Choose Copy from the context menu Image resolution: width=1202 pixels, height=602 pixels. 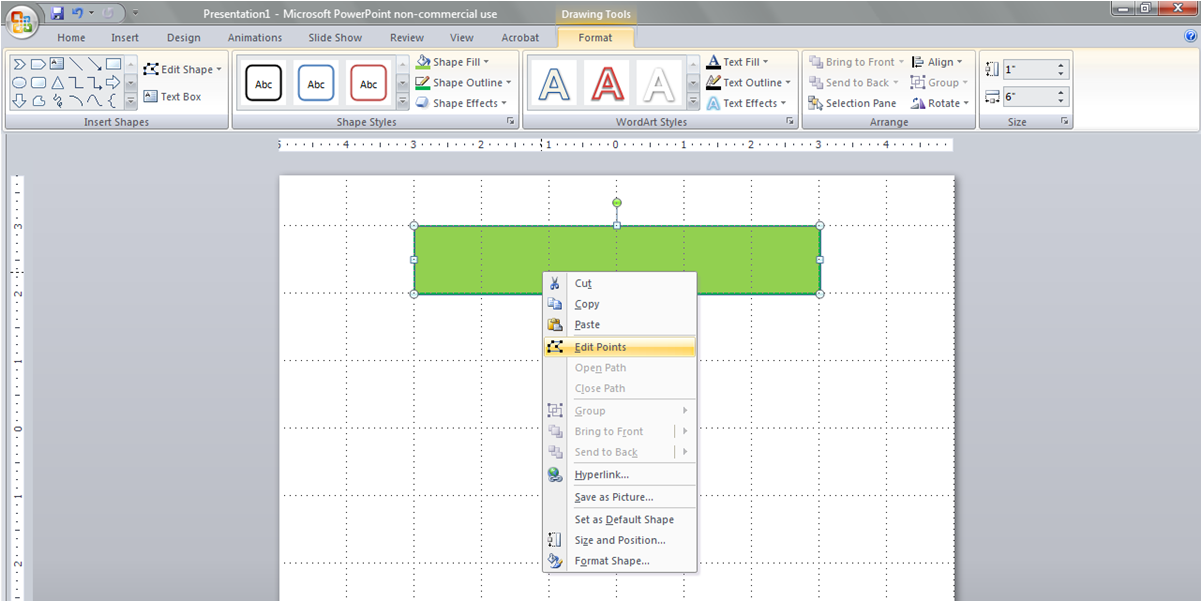point(619,304)
